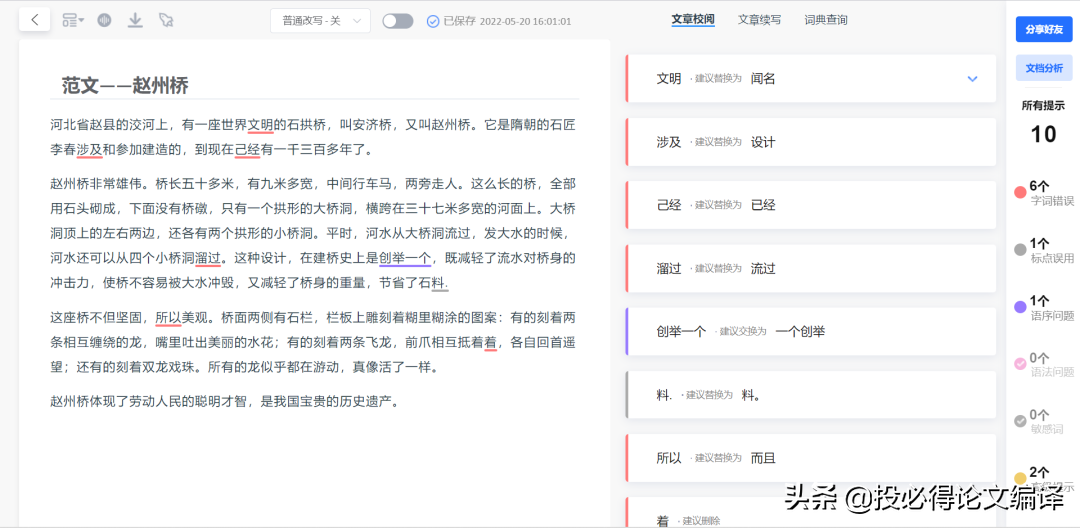Image resolution: width=1080 pixels, height=528 pixels.
Task: Click the image search icon in toolbar
Action: 165,21
